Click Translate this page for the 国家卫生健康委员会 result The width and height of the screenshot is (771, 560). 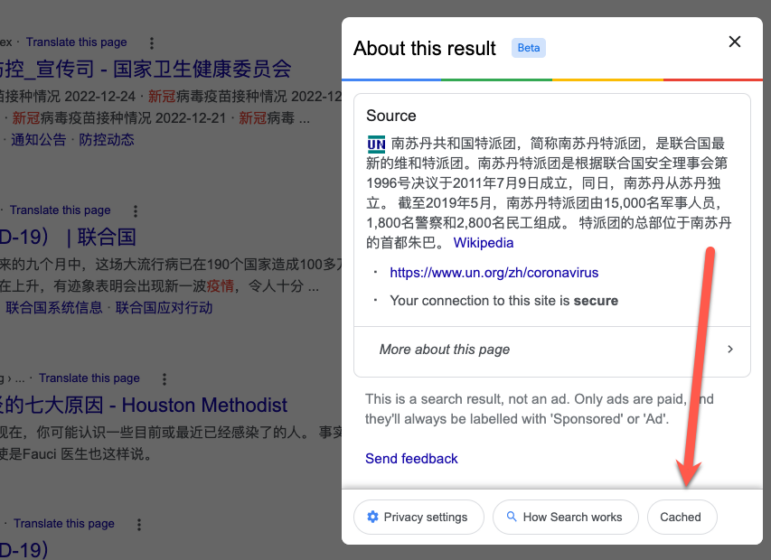click(x=76, y=42)
